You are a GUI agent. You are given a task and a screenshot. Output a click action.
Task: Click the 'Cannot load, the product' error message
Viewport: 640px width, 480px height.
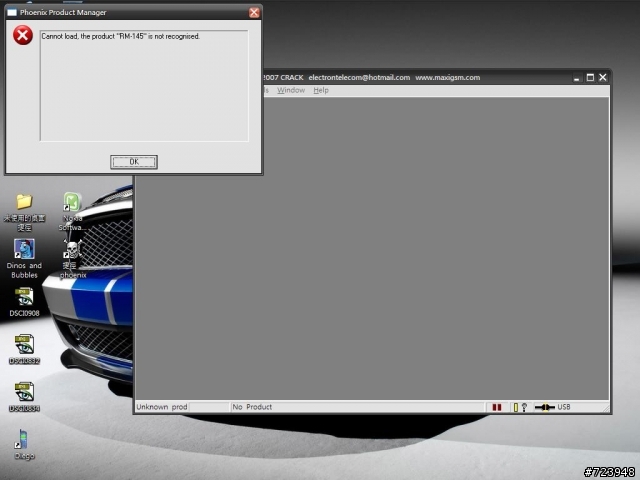121,36
